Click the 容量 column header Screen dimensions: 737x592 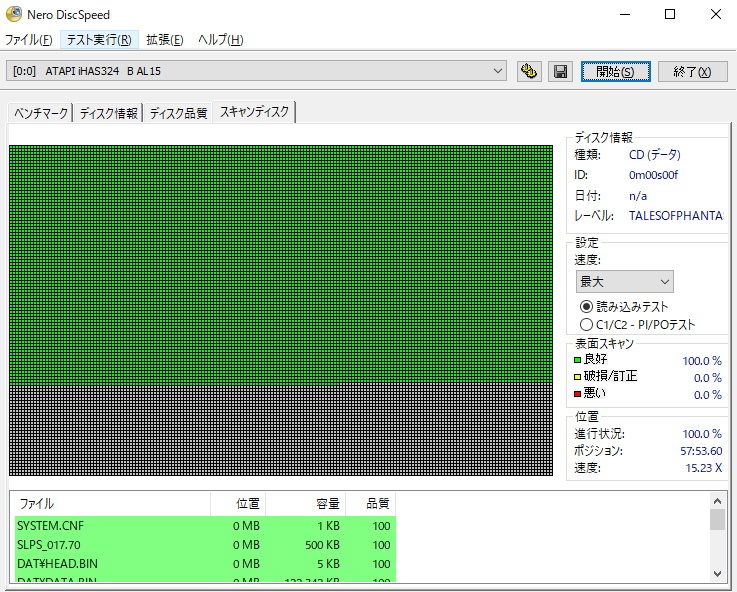click(306, 504)
